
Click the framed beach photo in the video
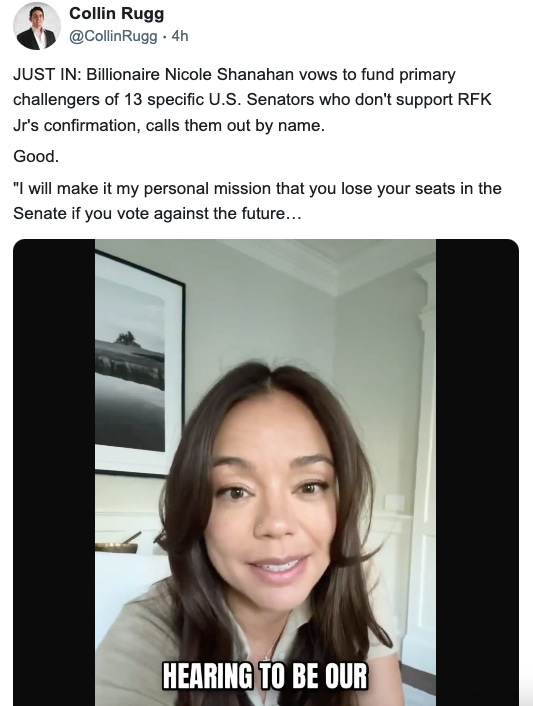coord(140,363)
